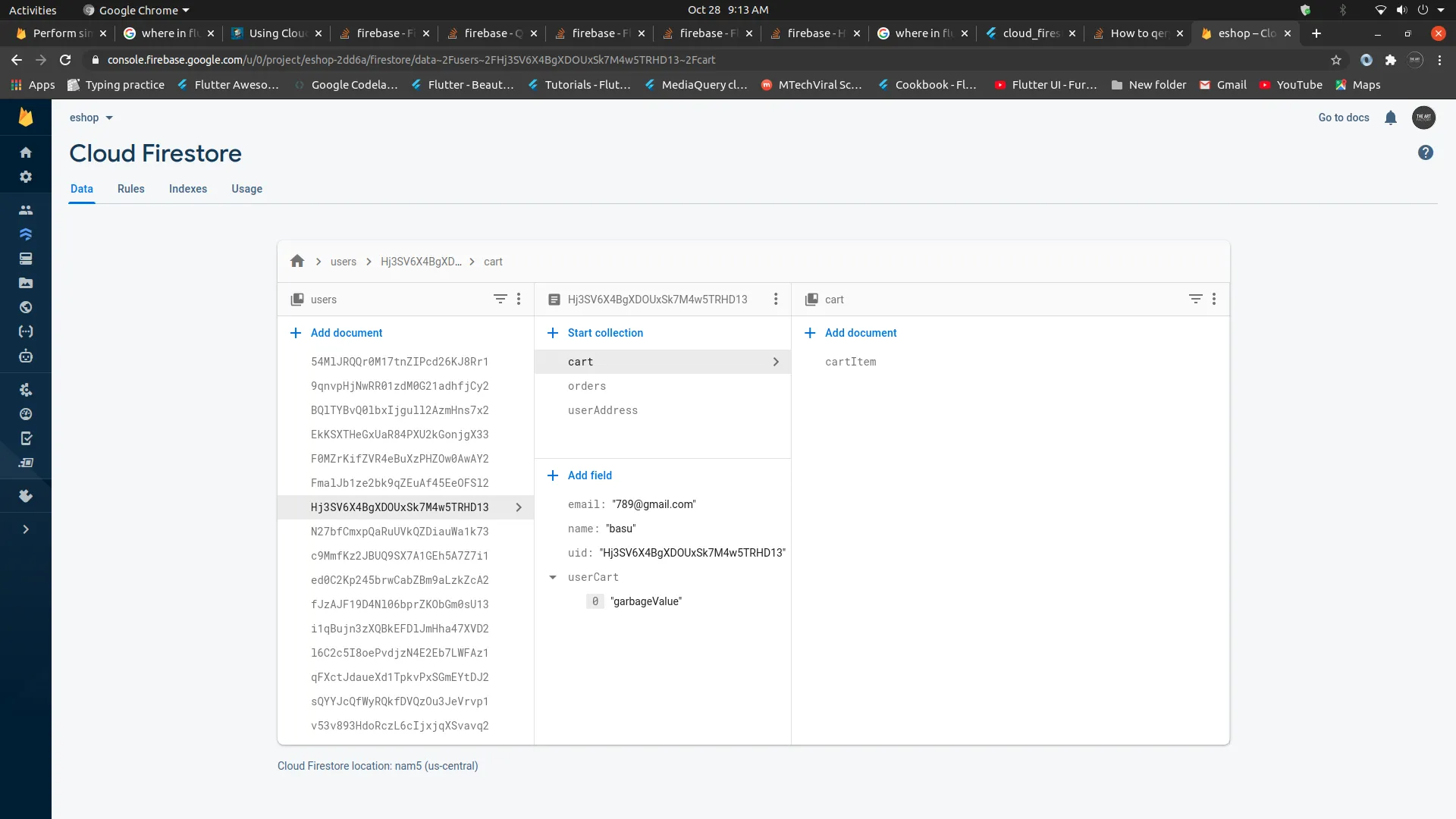Click the help question mark icon
Screen dimensions: 1456x819
[x=1425, y=153]
